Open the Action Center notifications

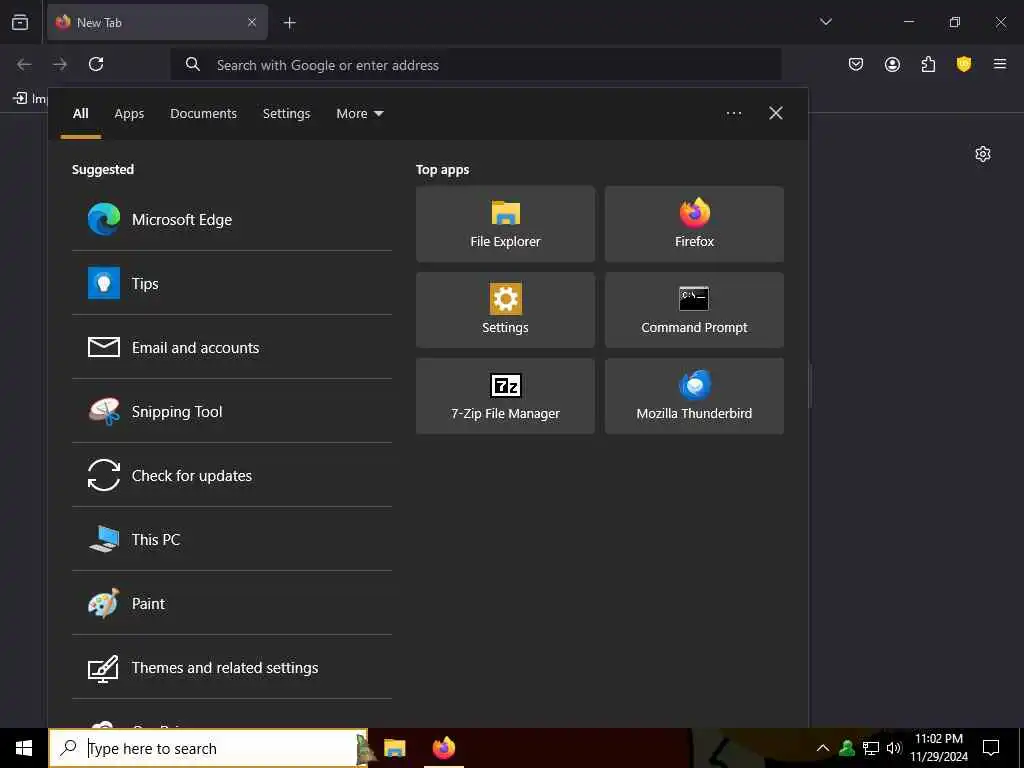991,748
